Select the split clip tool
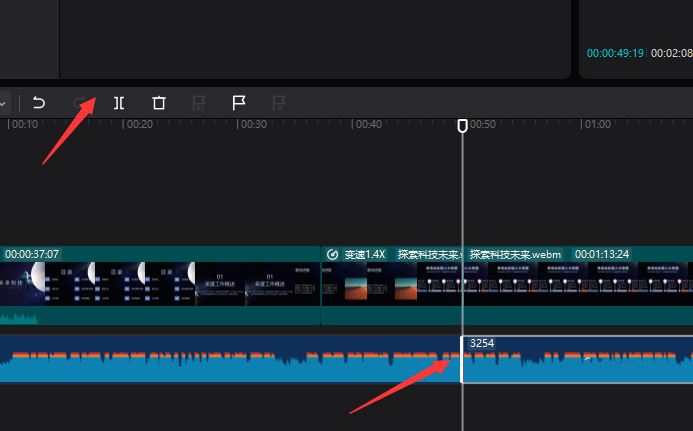 [x=119, y=102]
